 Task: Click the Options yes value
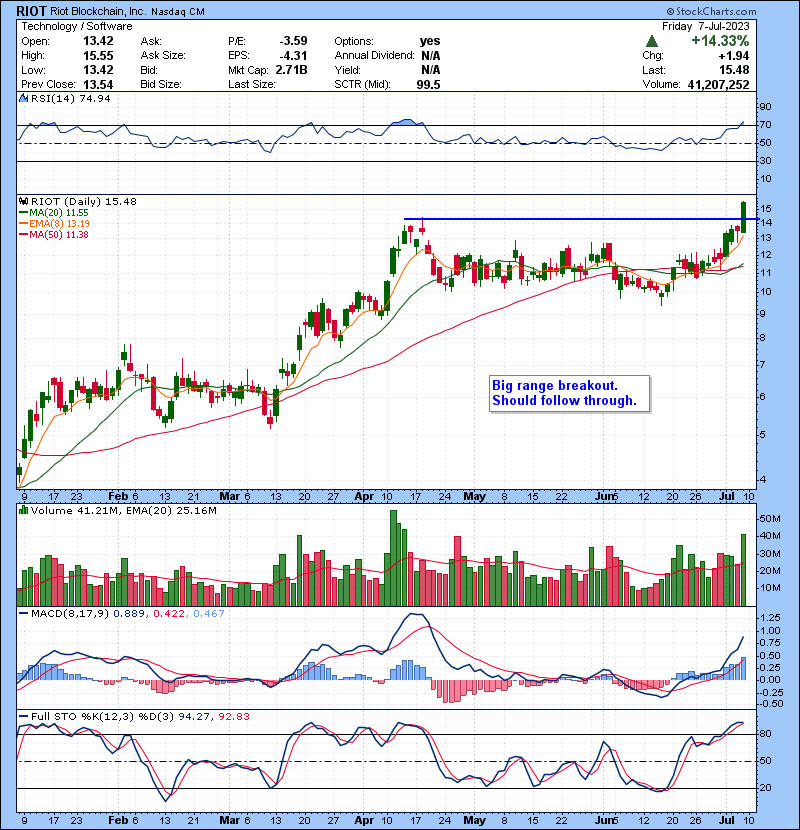click(430, 41)
